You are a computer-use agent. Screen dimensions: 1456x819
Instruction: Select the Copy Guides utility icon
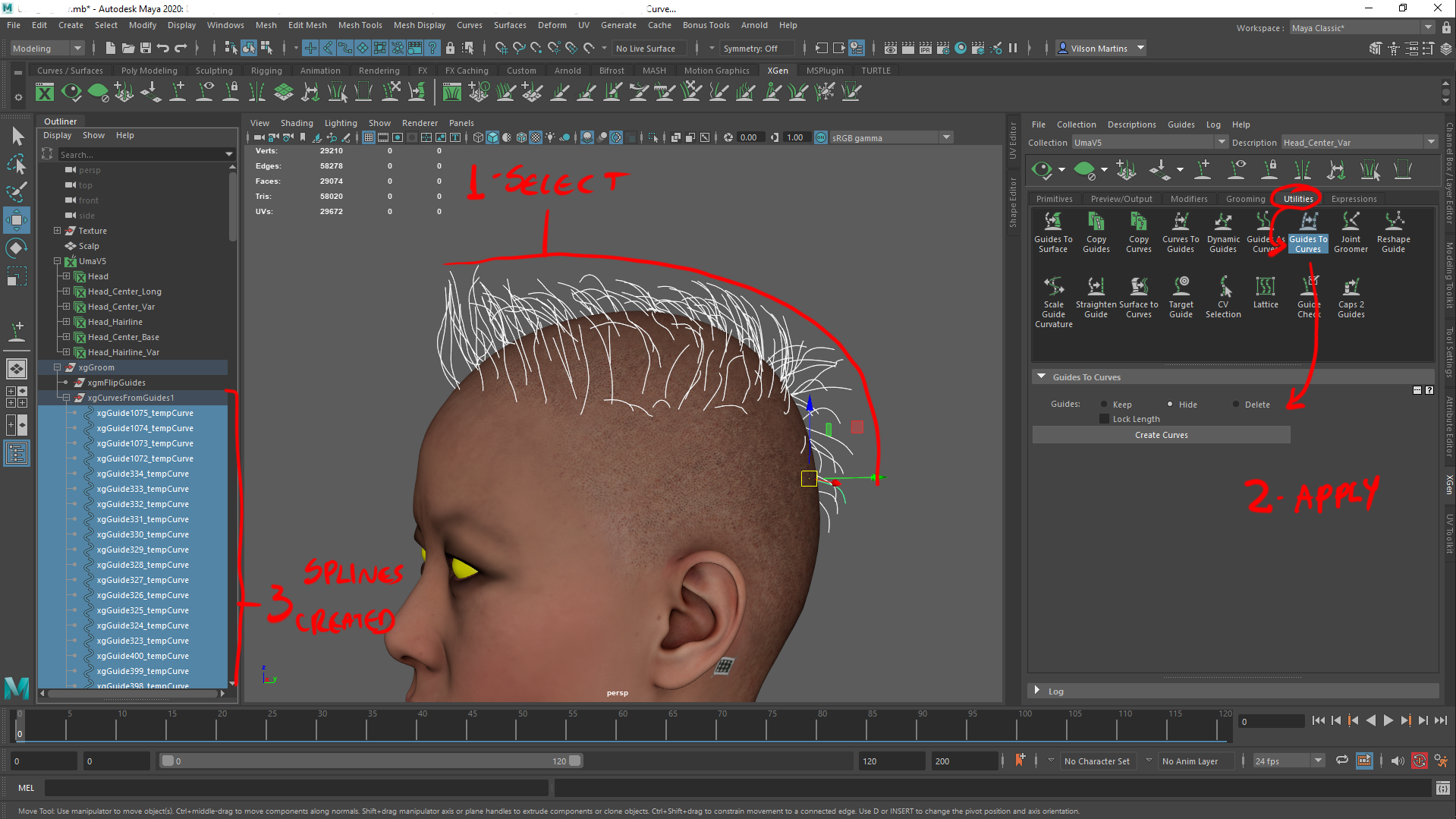[x=1096, y=221]
